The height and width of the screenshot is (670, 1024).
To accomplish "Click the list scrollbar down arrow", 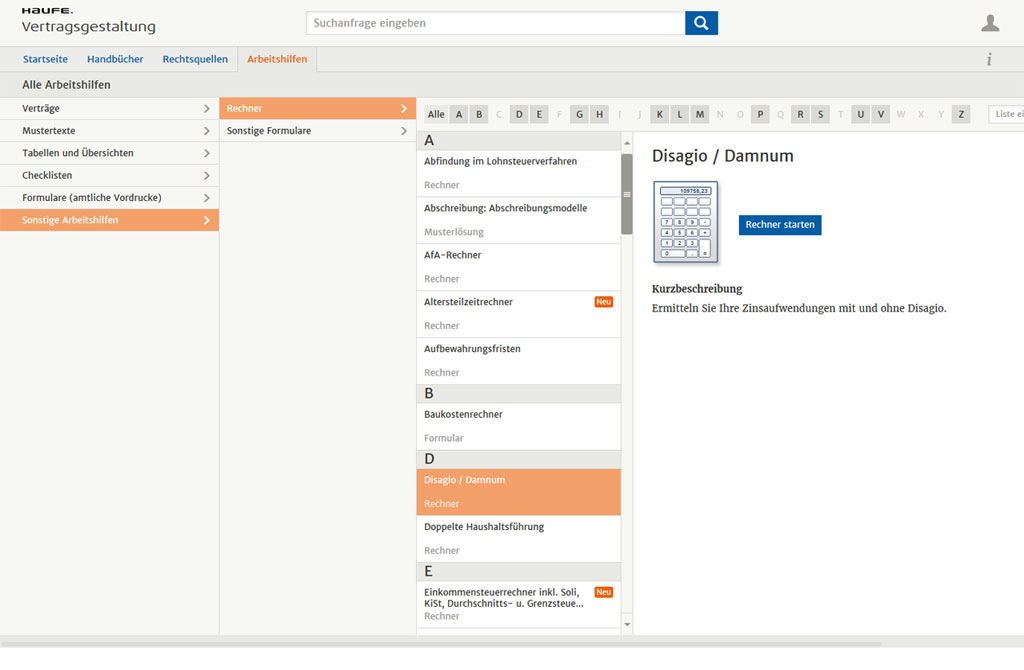I will (627, 624).
